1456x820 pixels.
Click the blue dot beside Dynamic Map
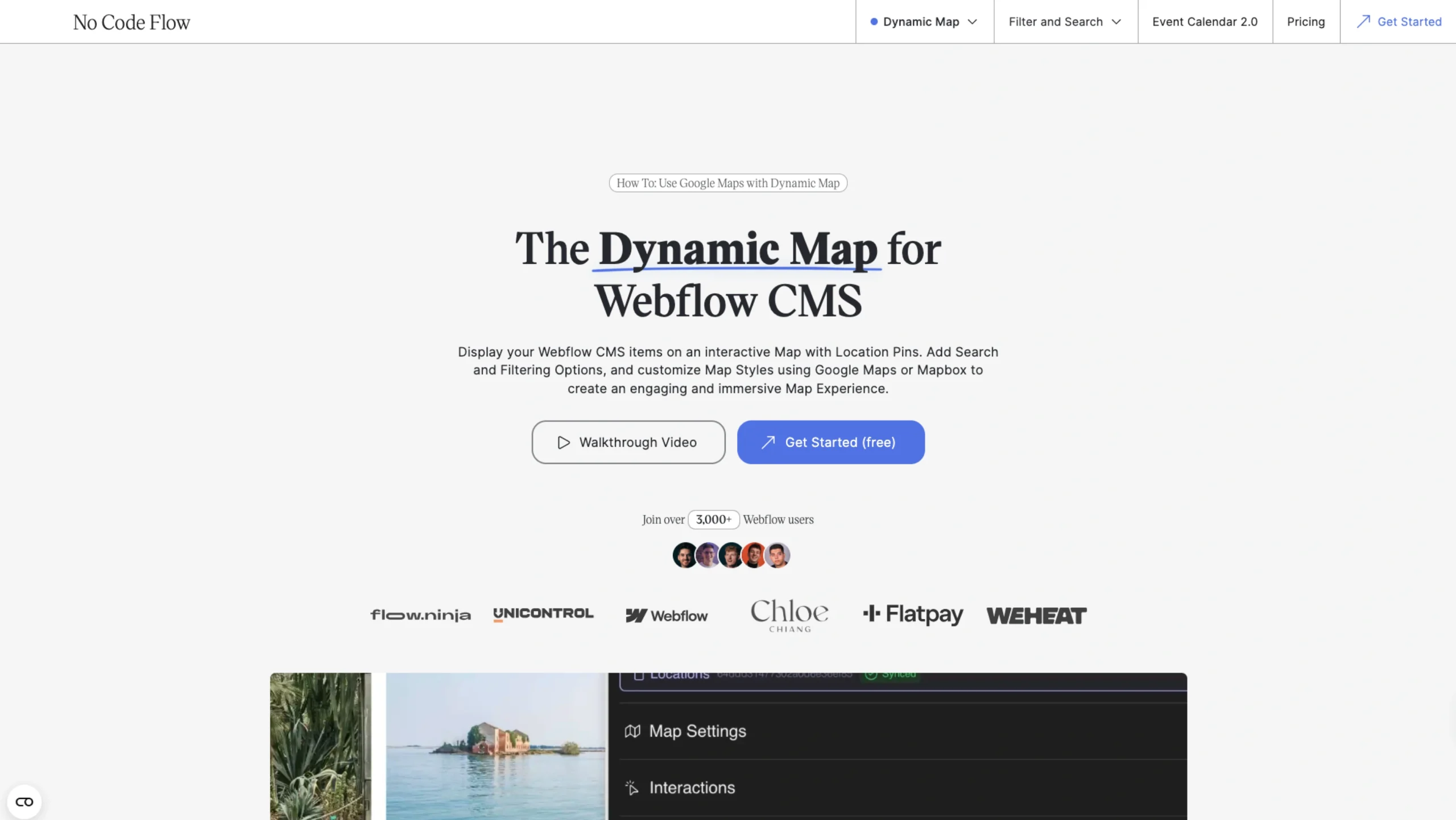[874, 22]
